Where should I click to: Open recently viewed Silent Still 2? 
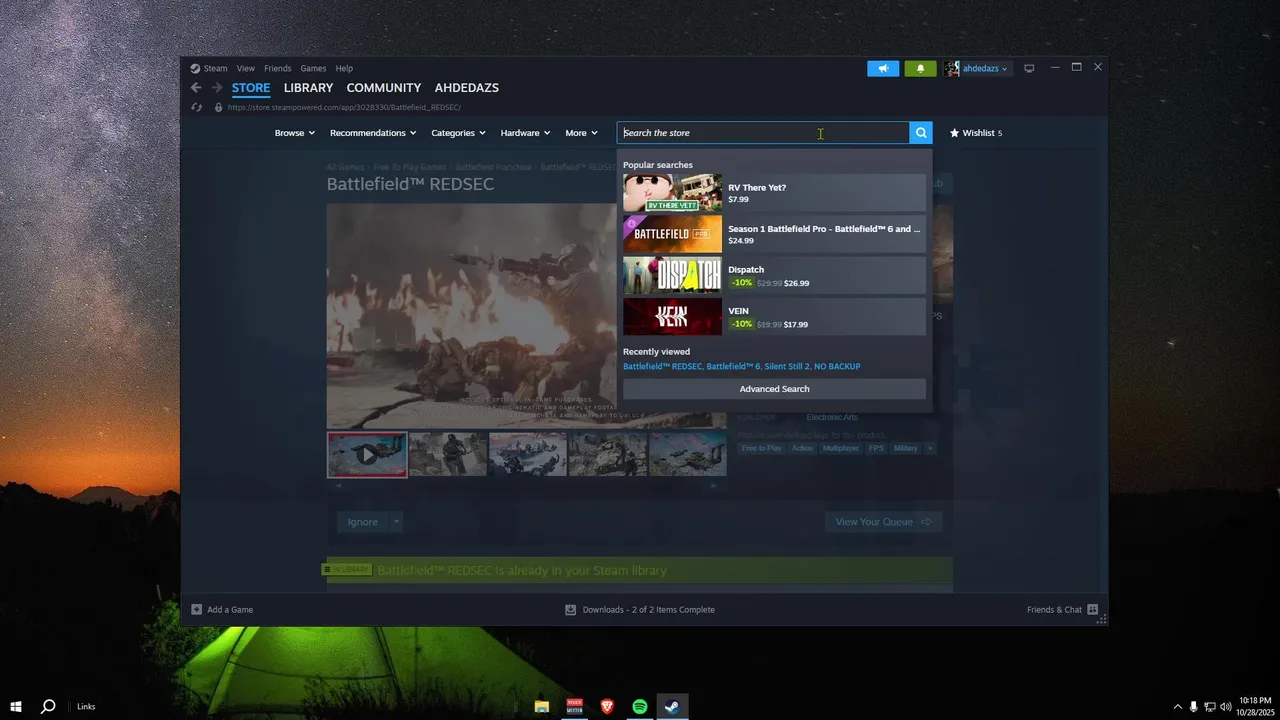tap(786, 366)
